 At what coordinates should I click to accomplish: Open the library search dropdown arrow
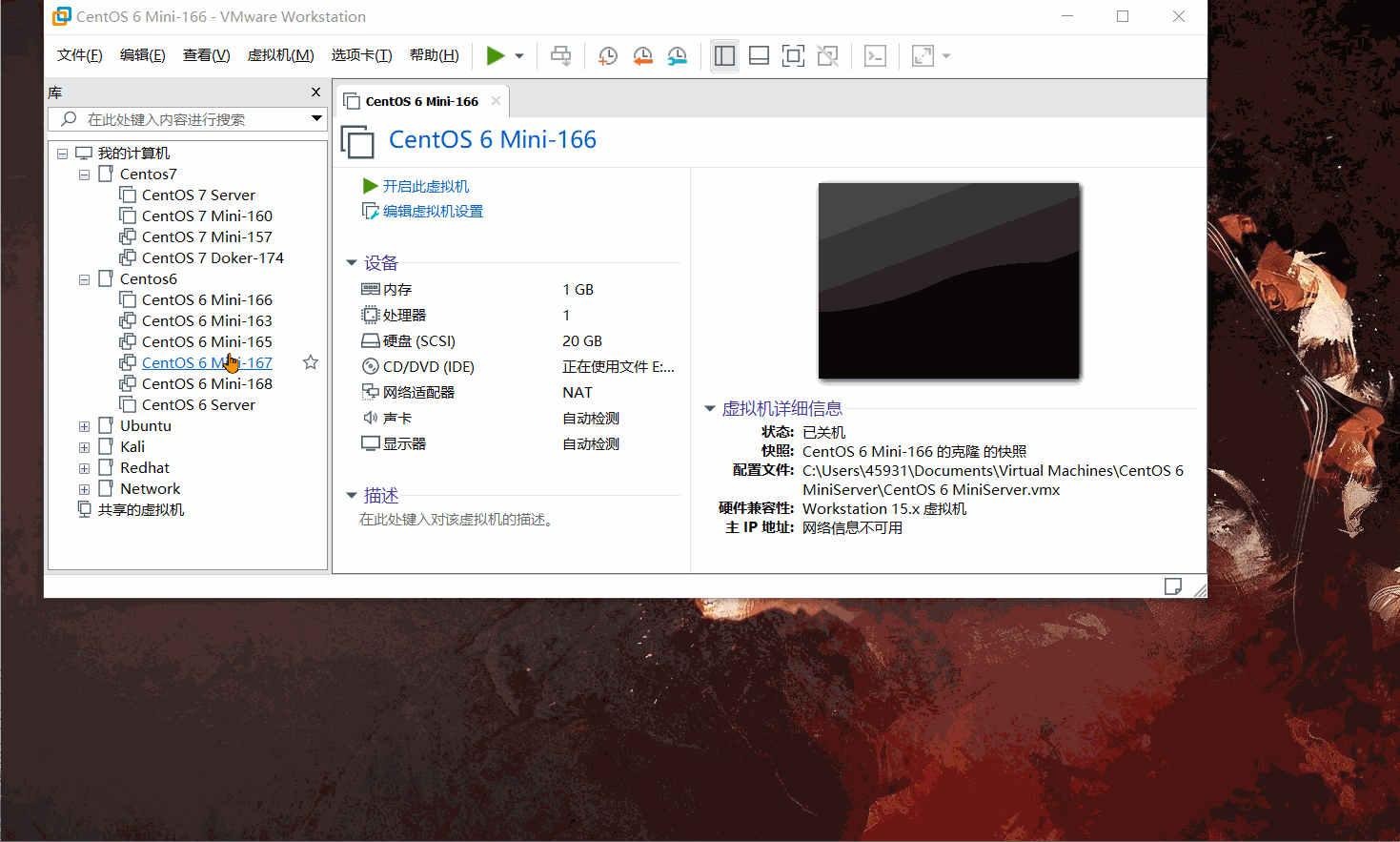coord(316,119)
